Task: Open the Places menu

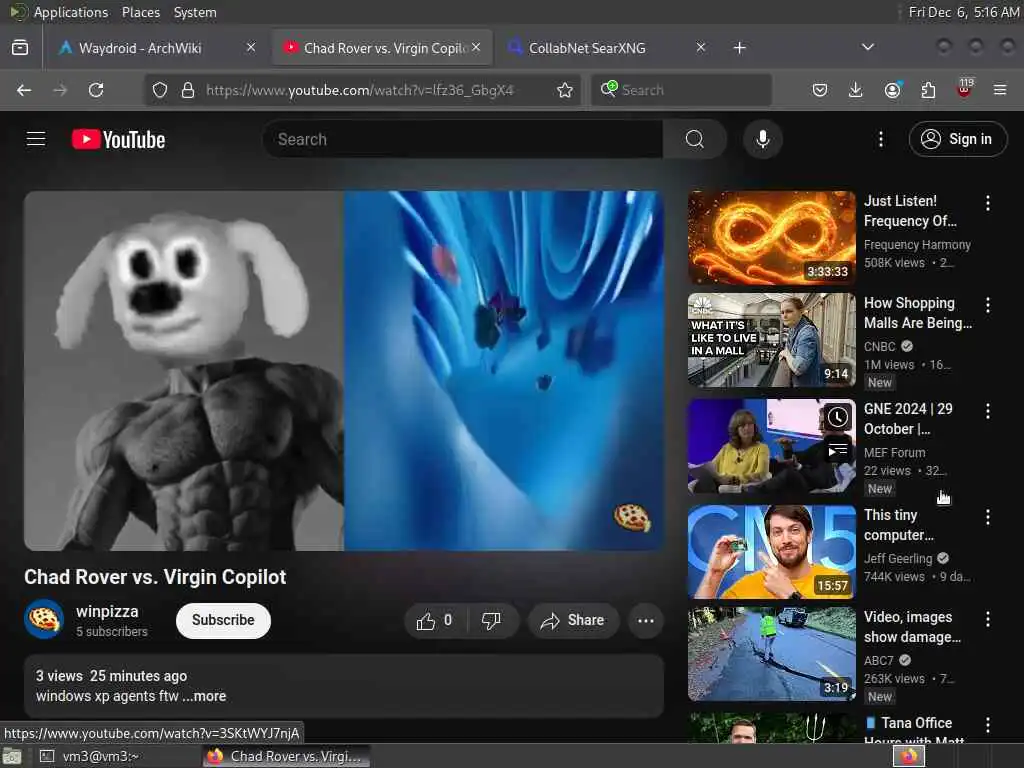Action: [140, 12]
